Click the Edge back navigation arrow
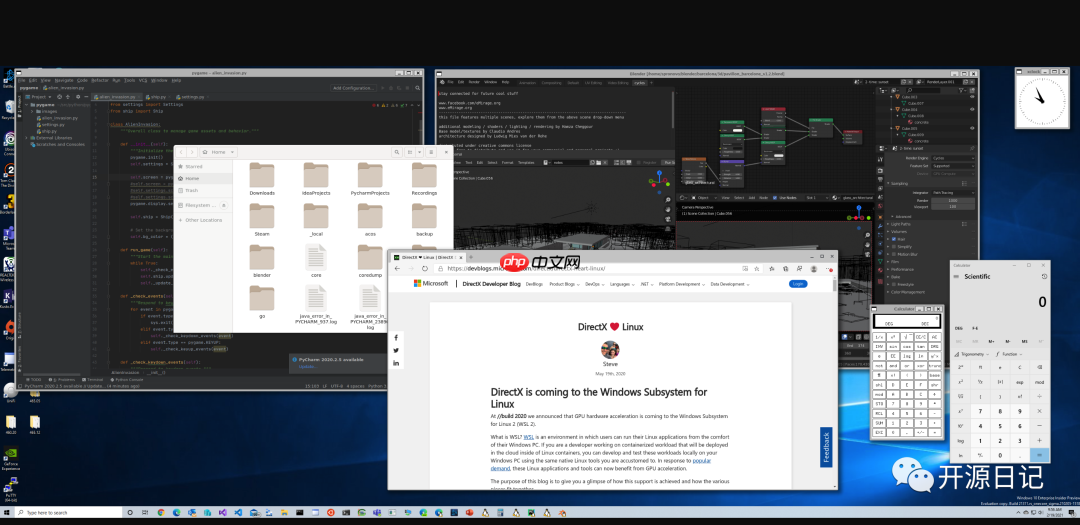 (x=397, y=269)
